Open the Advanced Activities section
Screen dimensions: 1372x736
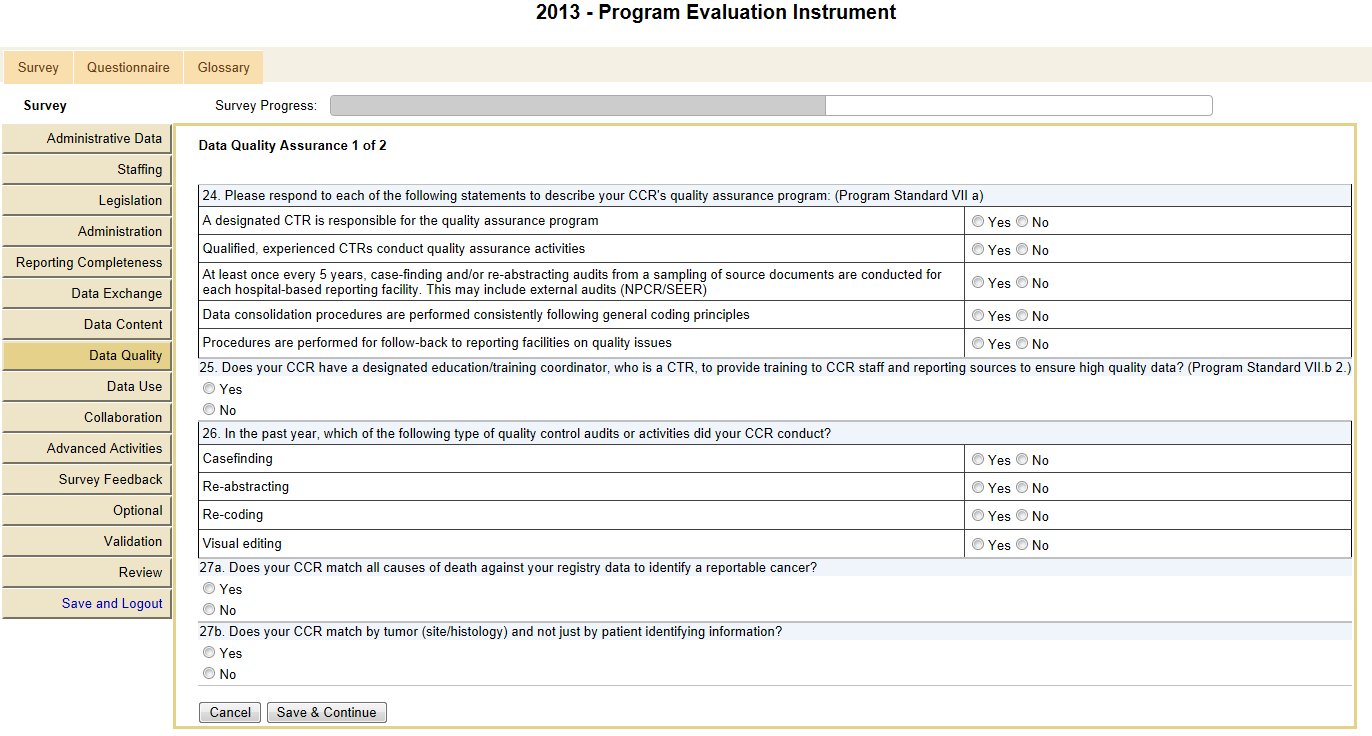(104, 449)
